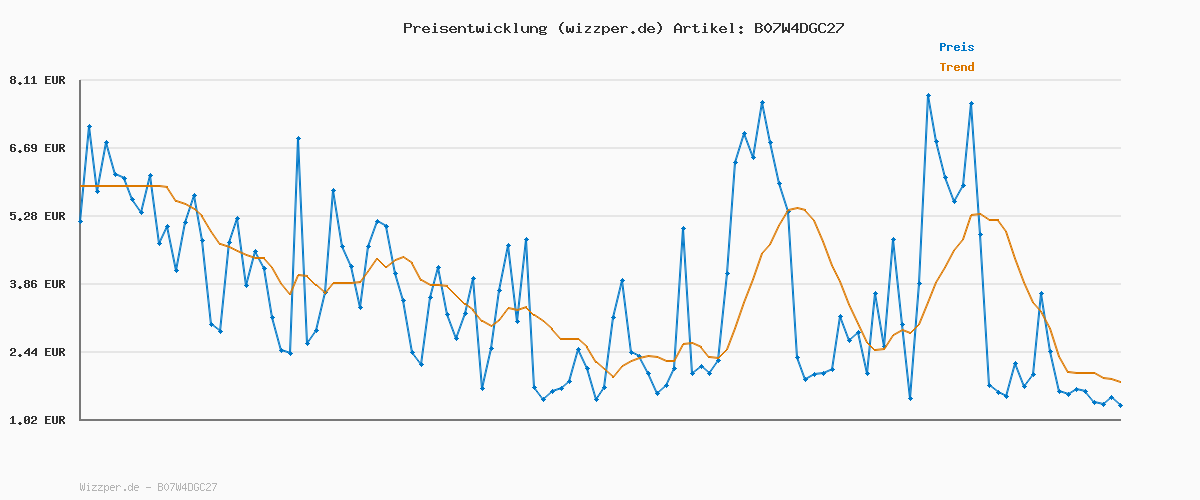Screen dimensions: 1200x500
Task: Click the 5.28 EUR axis label
Action: [x=37, y=216]
